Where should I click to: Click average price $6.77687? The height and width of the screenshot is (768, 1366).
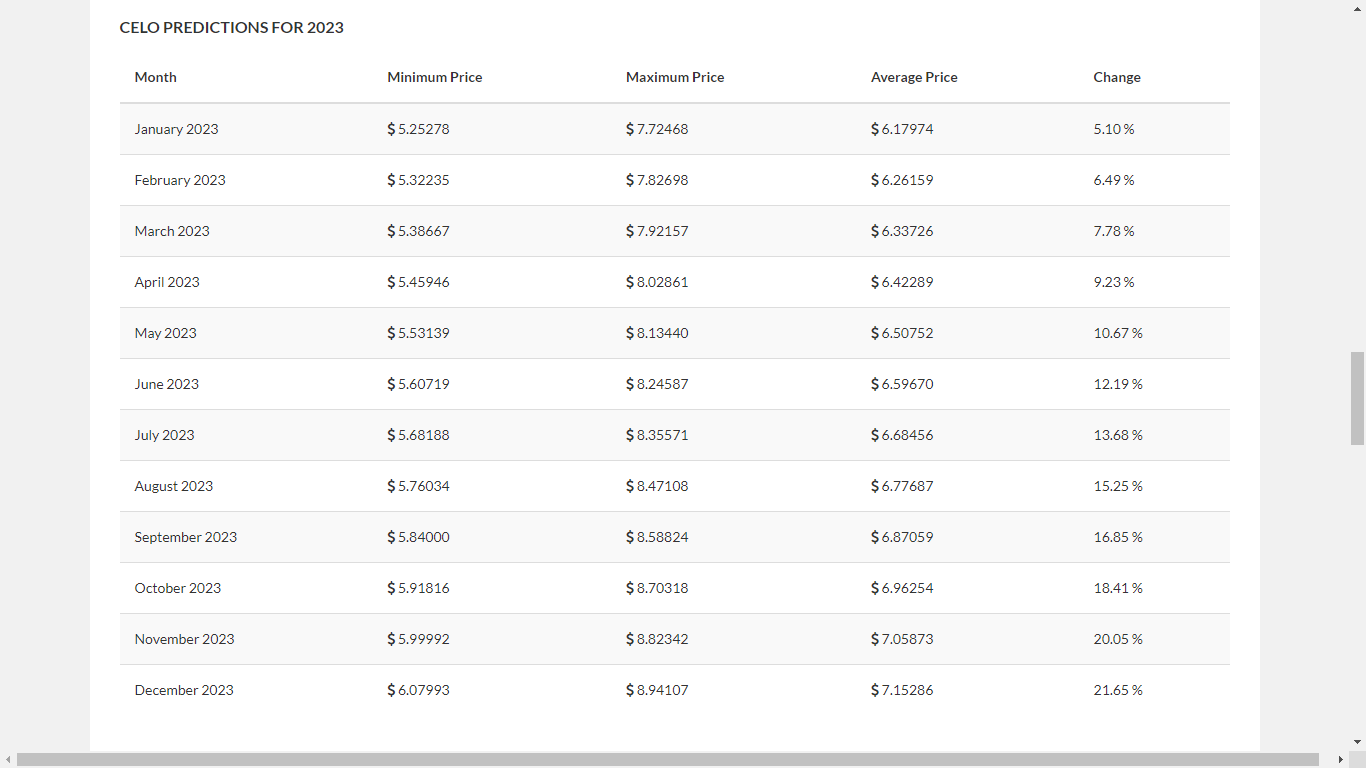[902, 486]
